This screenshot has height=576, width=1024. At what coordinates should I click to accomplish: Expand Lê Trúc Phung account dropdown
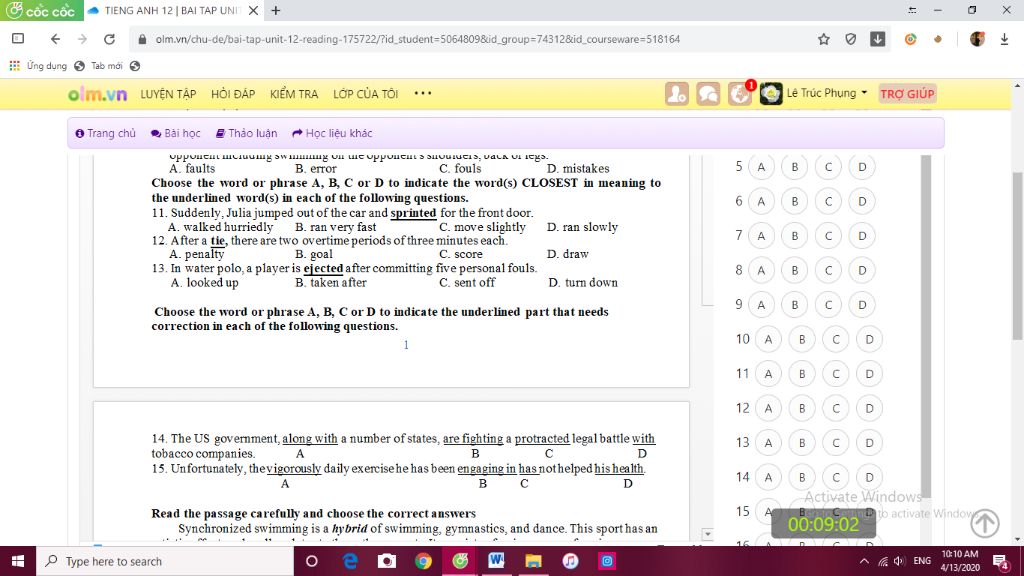point(827,93)
